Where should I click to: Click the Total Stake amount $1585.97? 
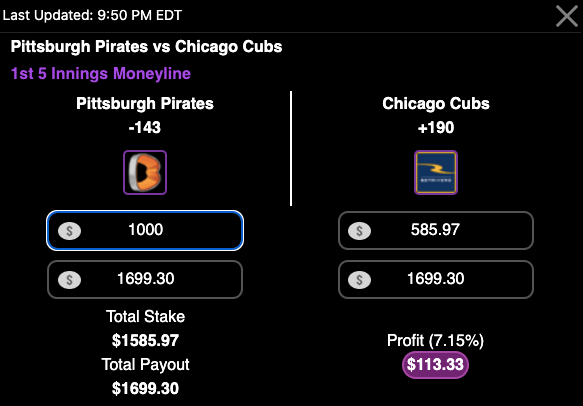coord(145,341)
